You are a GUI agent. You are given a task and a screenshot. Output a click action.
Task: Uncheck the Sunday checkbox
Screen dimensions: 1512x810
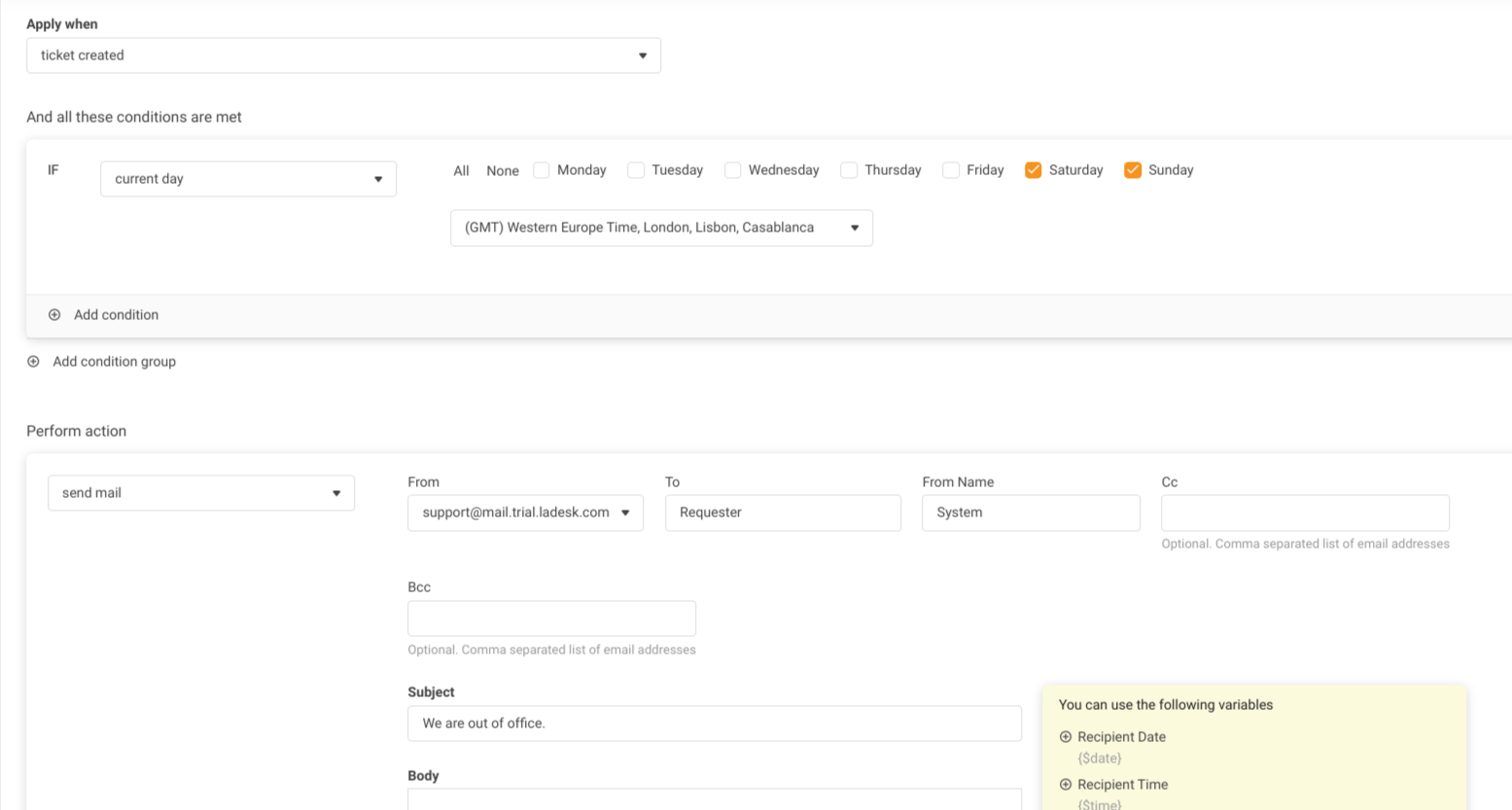pyautogui.click(x=1132, y=170)
